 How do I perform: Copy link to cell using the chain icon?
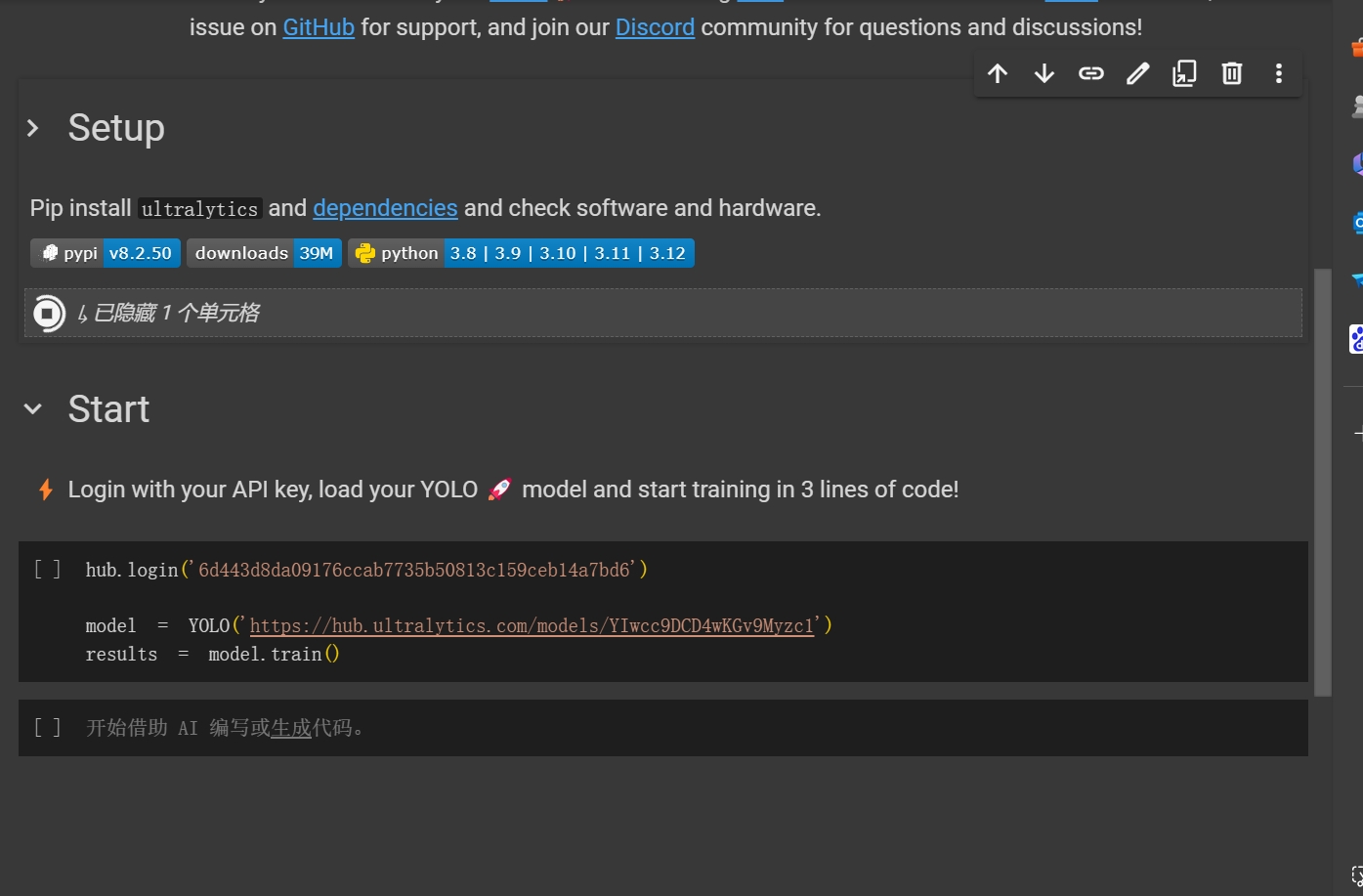pos(1091,73)
